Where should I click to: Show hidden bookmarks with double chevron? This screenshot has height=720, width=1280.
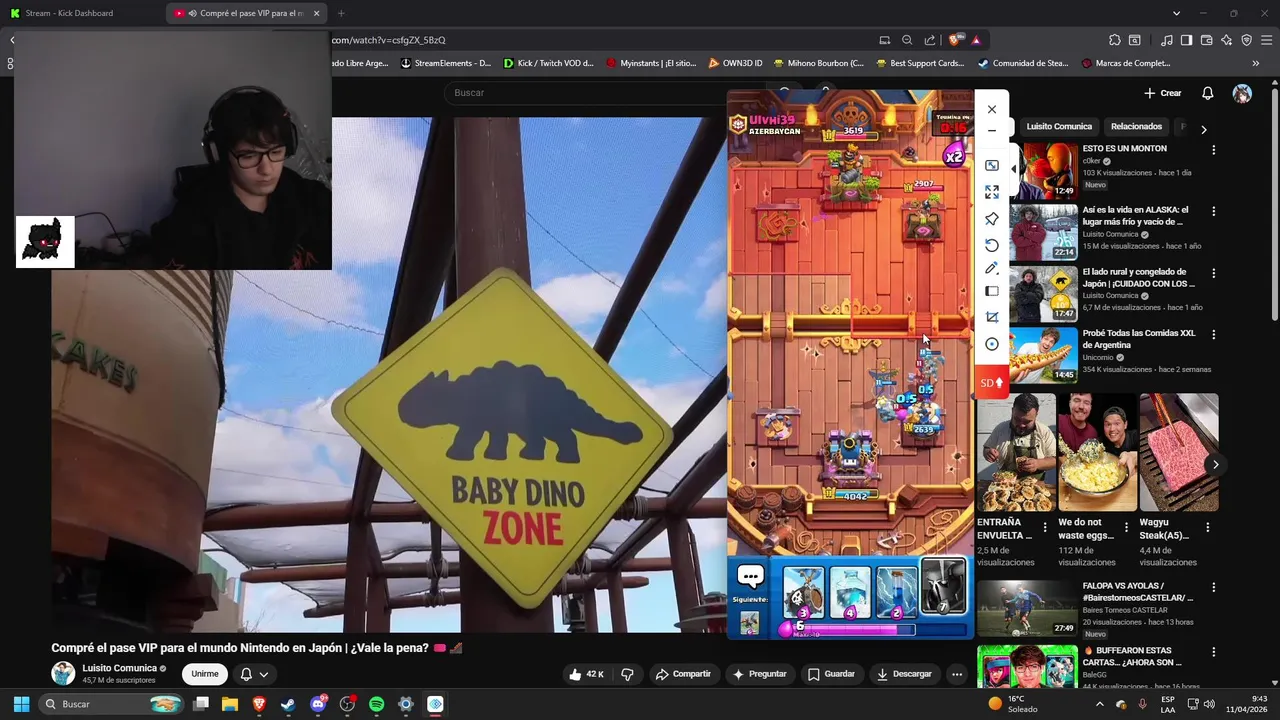1256,63
